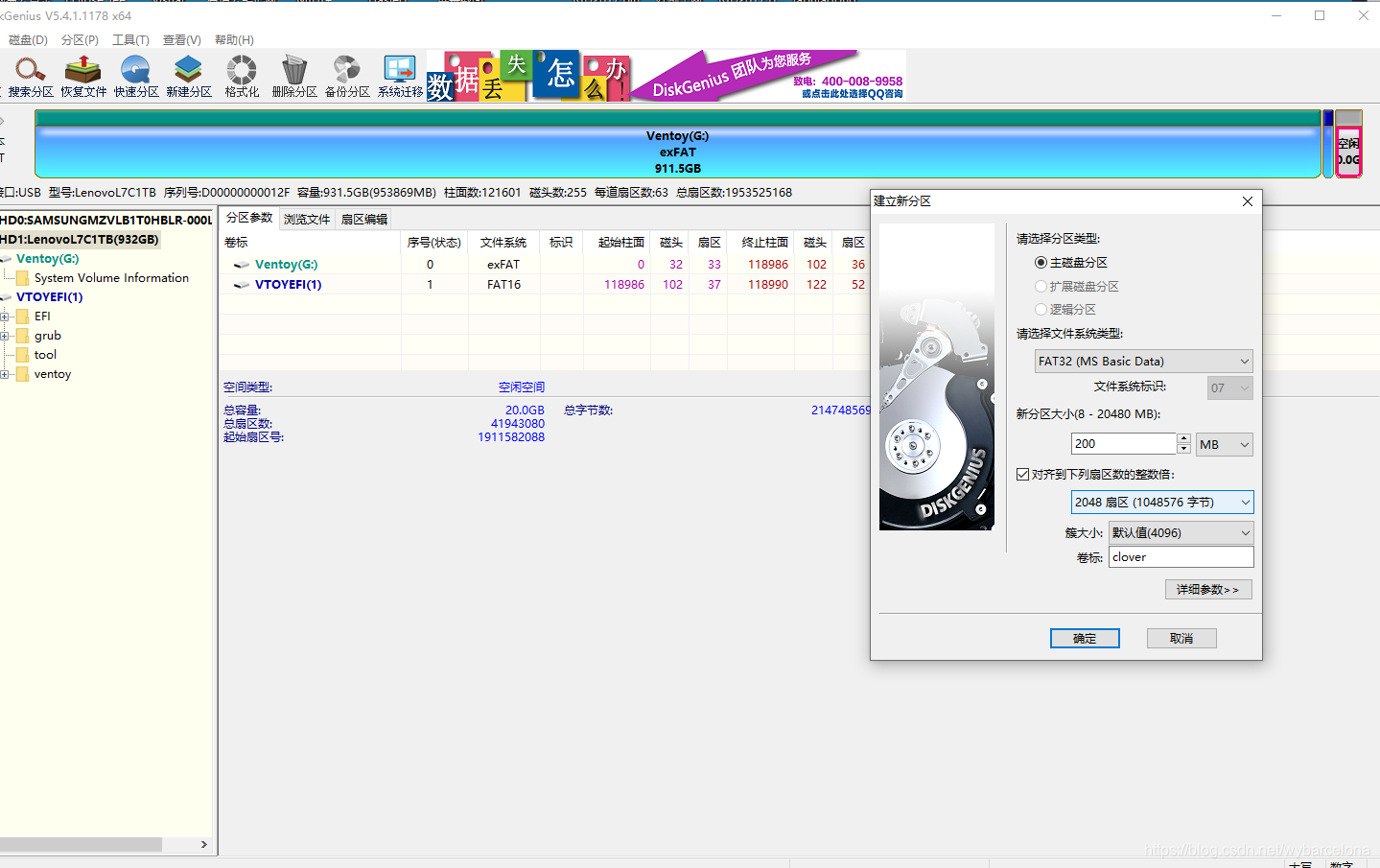Image resolution: width=1380 pixels, height=868 pixels.
Task: Select 逻辑分区 radio button
Action: pos(1041,310)
